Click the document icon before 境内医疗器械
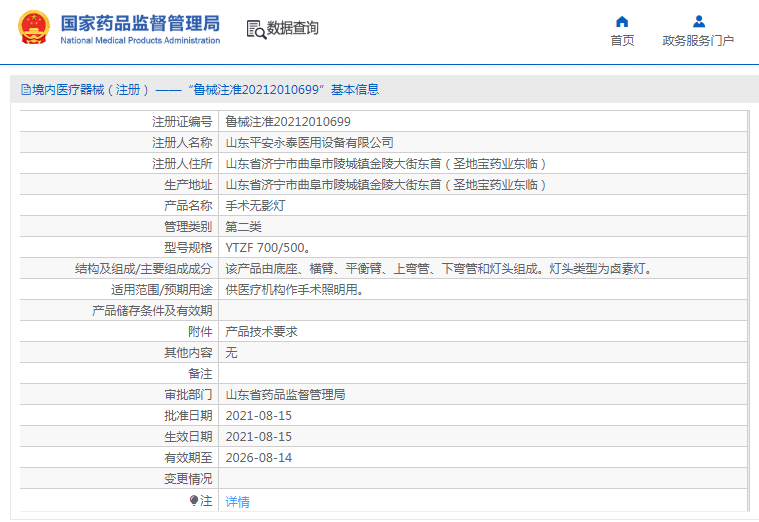 click(x=26, y=90)
